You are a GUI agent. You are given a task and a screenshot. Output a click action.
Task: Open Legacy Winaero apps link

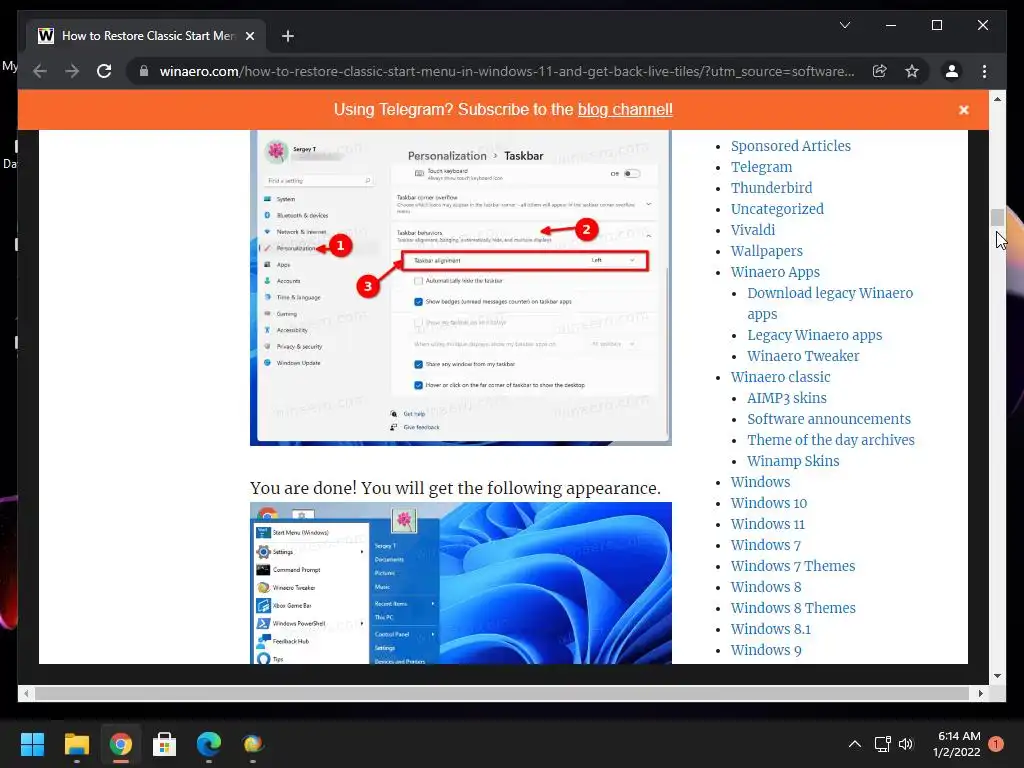point(814,335)
